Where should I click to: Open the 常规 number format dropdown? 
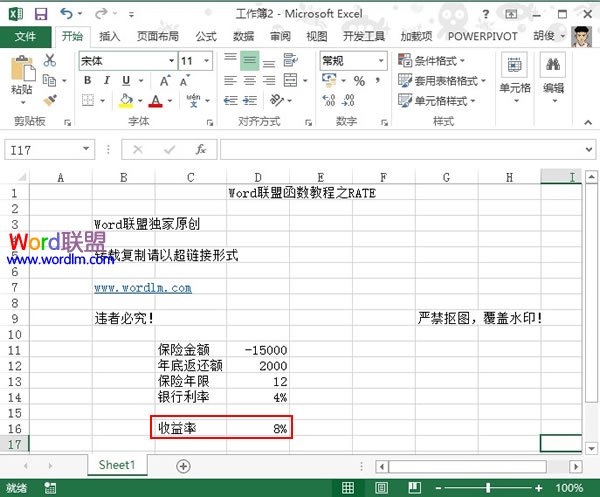(x=381, y=61)
